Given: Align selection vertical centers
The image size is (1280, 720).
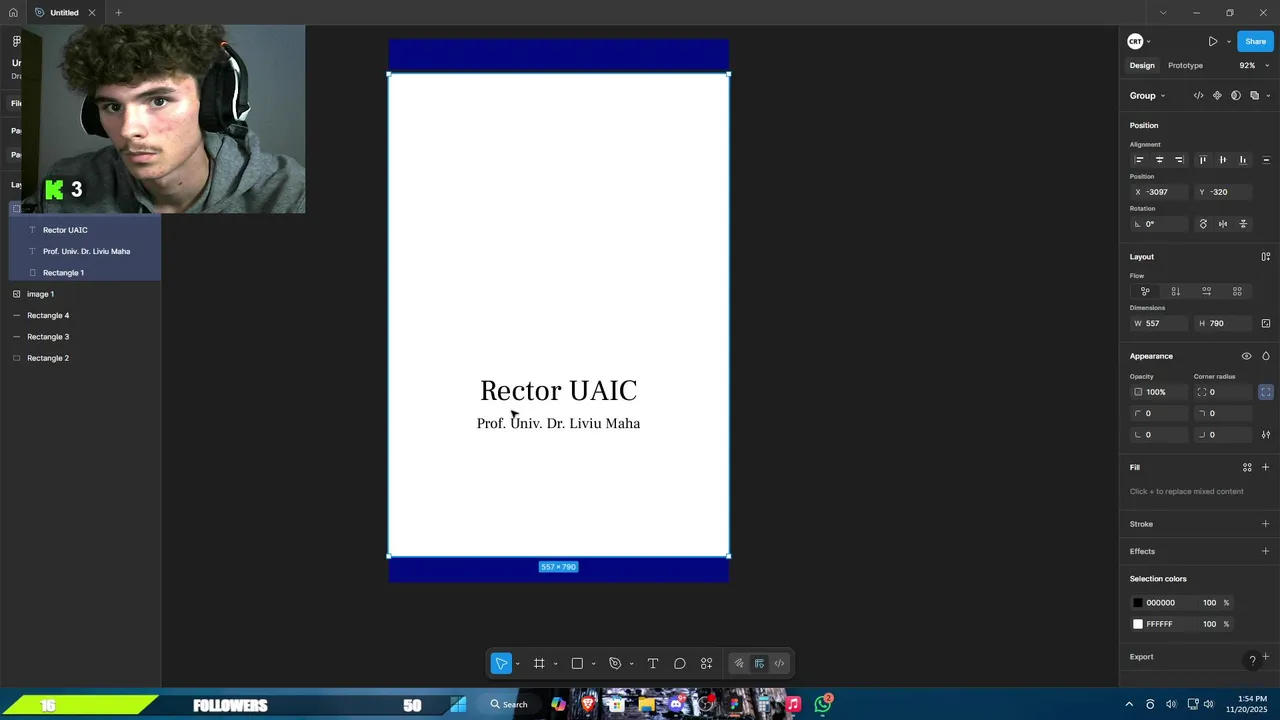Looking at the screenshot, I should click(1223, 160).
